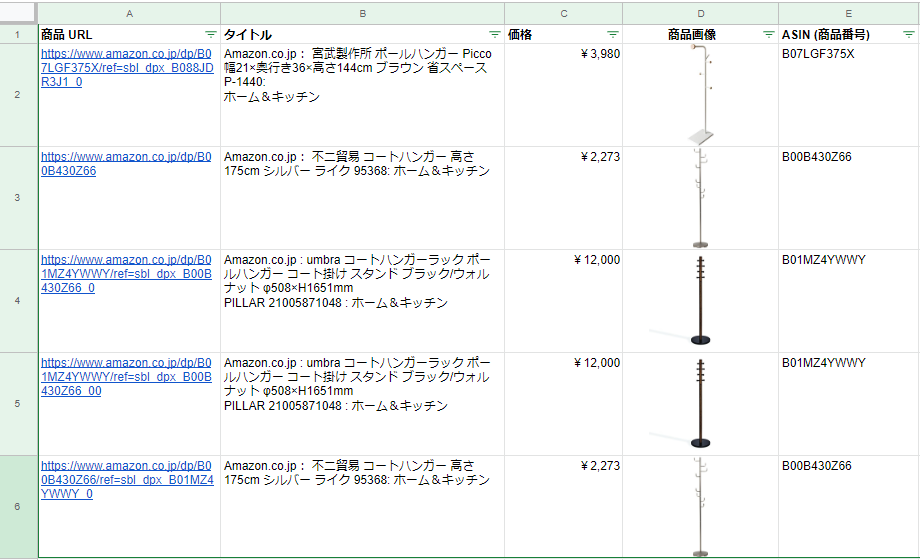Viewport: 920px width, 560px height.
Task: Select the 価格 header cell
Action: [x=563, y=34]
